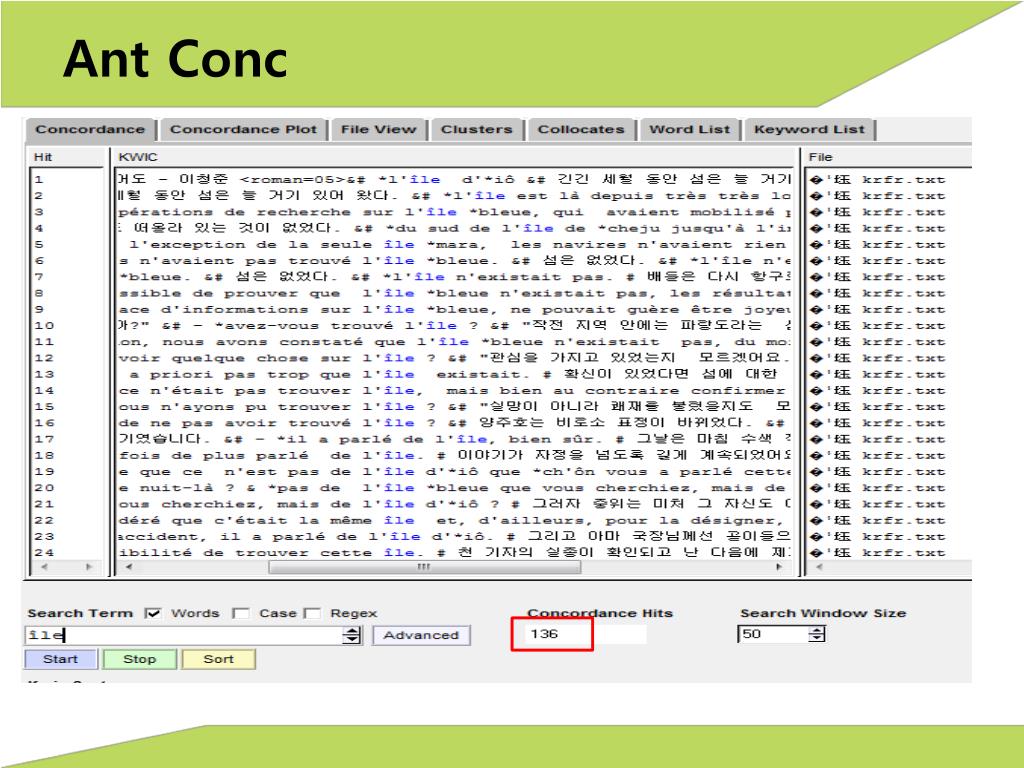1024x768 pixels.
Task: Enable the Regex checkbox
Action: [x=313, y=613]
